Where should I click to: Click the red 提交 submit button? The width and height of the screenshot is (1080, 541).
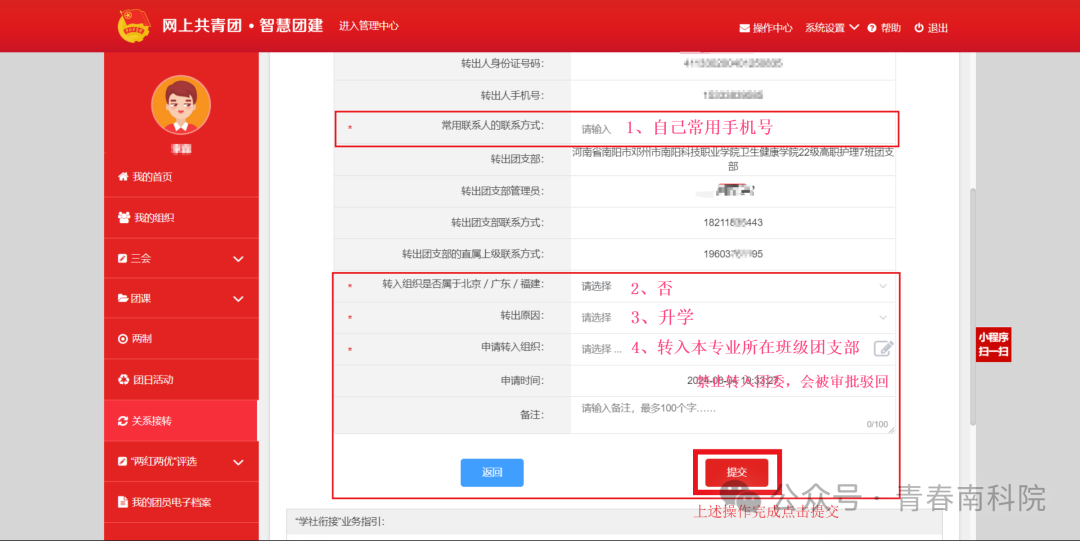[736, 472]
